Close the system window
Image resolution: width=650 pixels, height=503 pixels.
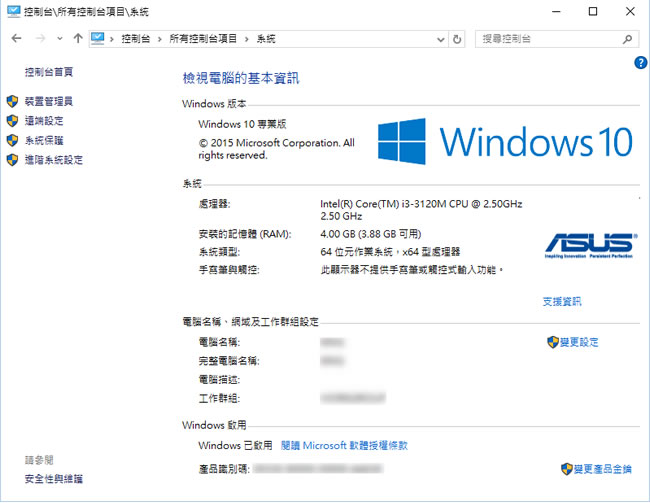click(x=630, y=11)
